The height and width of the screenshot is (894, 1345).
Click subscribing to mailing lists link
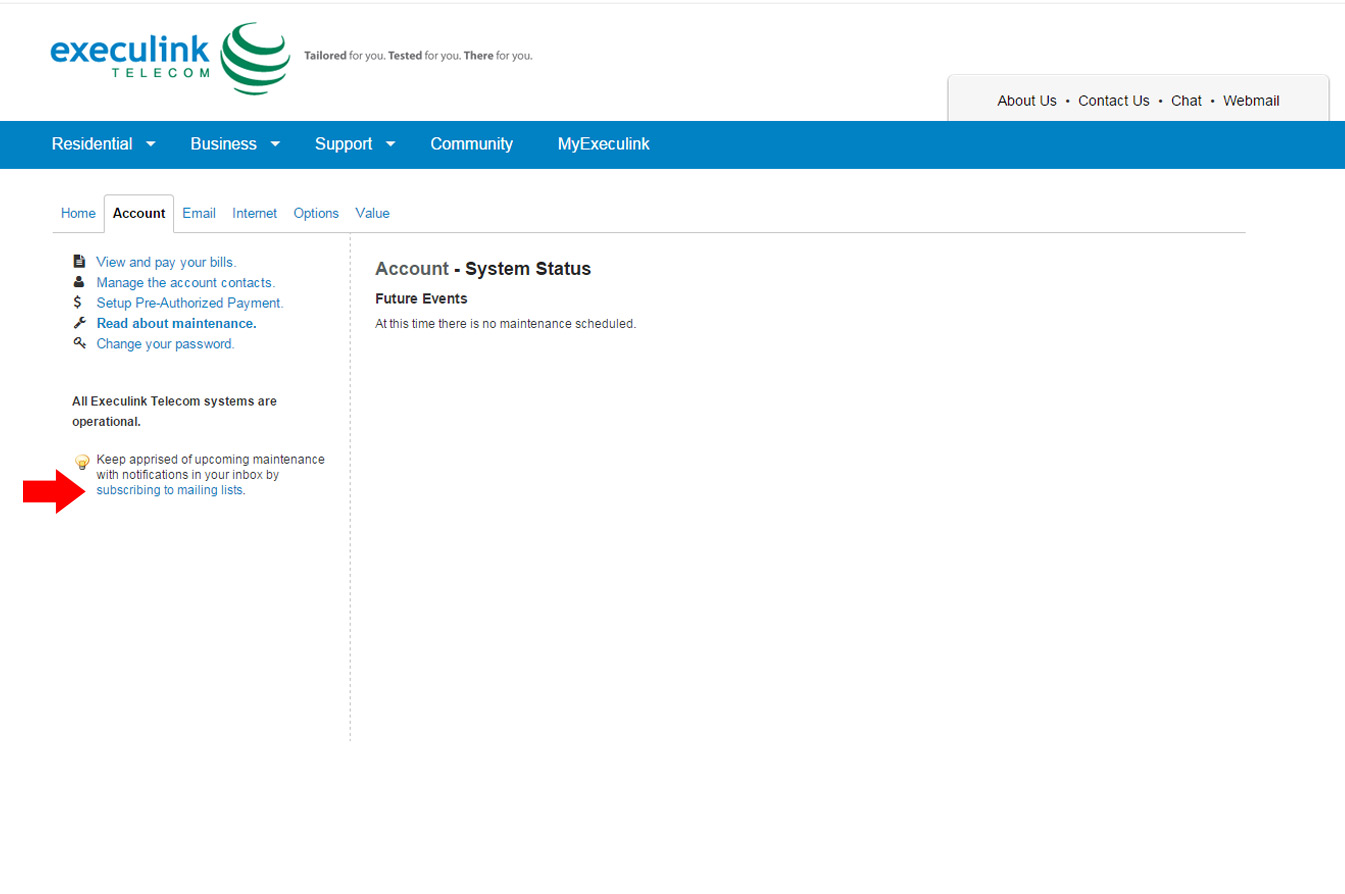[x=170, y=490]
